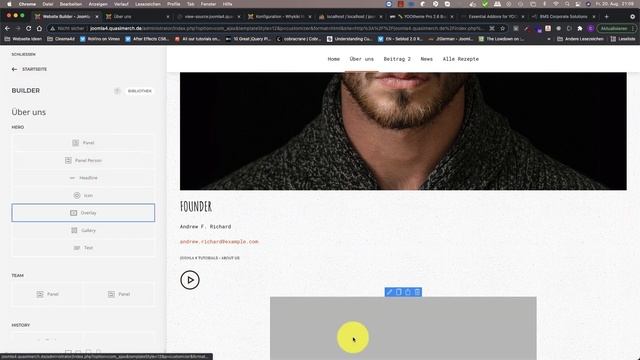Image resolution: width=640 pixels, height=360 pixels.
Task: Open the Home menu item
Action: tap(333, 59)
